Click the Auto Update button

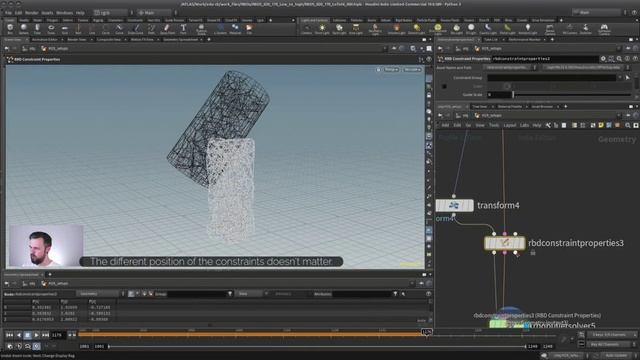(616, 356)
